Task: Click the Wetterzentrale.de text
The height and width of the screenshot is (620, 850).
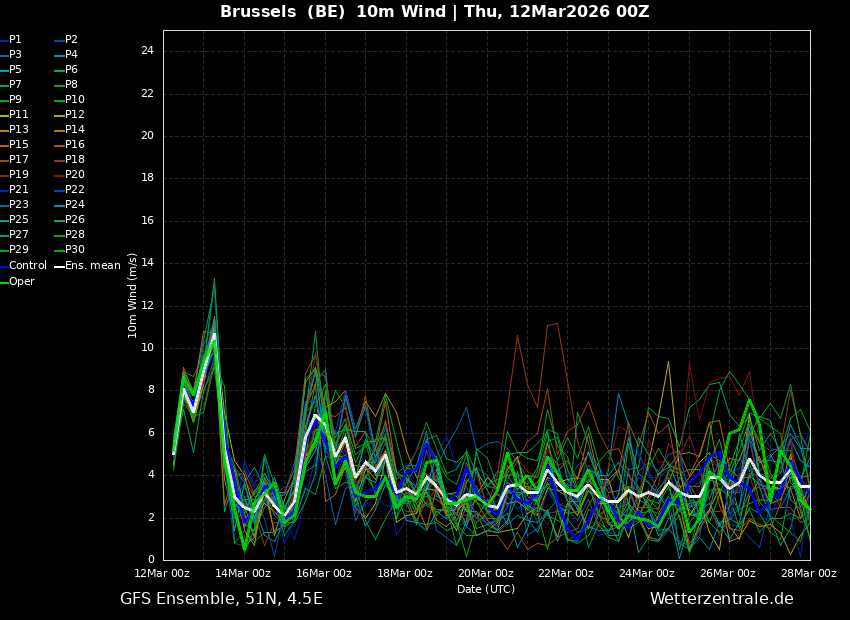Action: click(x=721, y=599)
